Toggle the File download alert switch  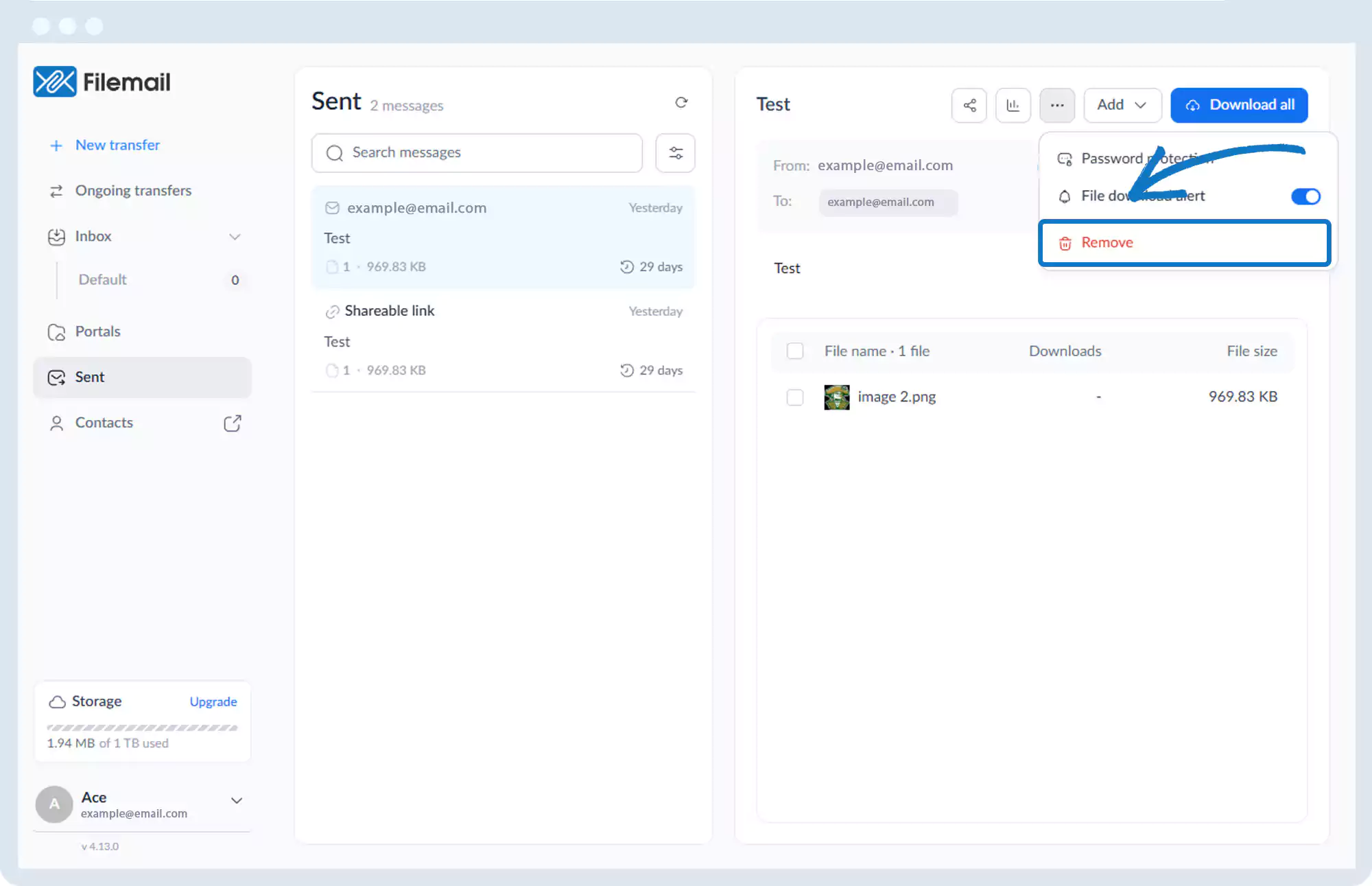[x=1305, y=196]
